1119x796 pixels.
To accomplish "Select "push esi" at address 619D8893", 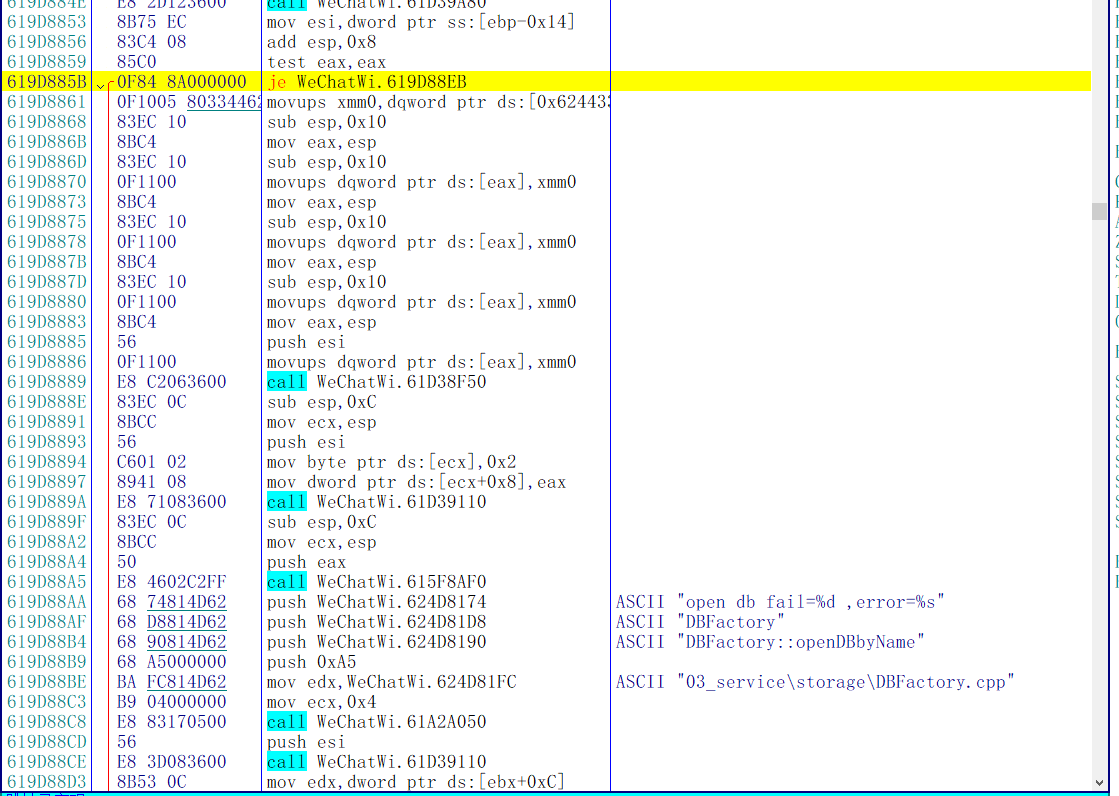I will point(307,442).
